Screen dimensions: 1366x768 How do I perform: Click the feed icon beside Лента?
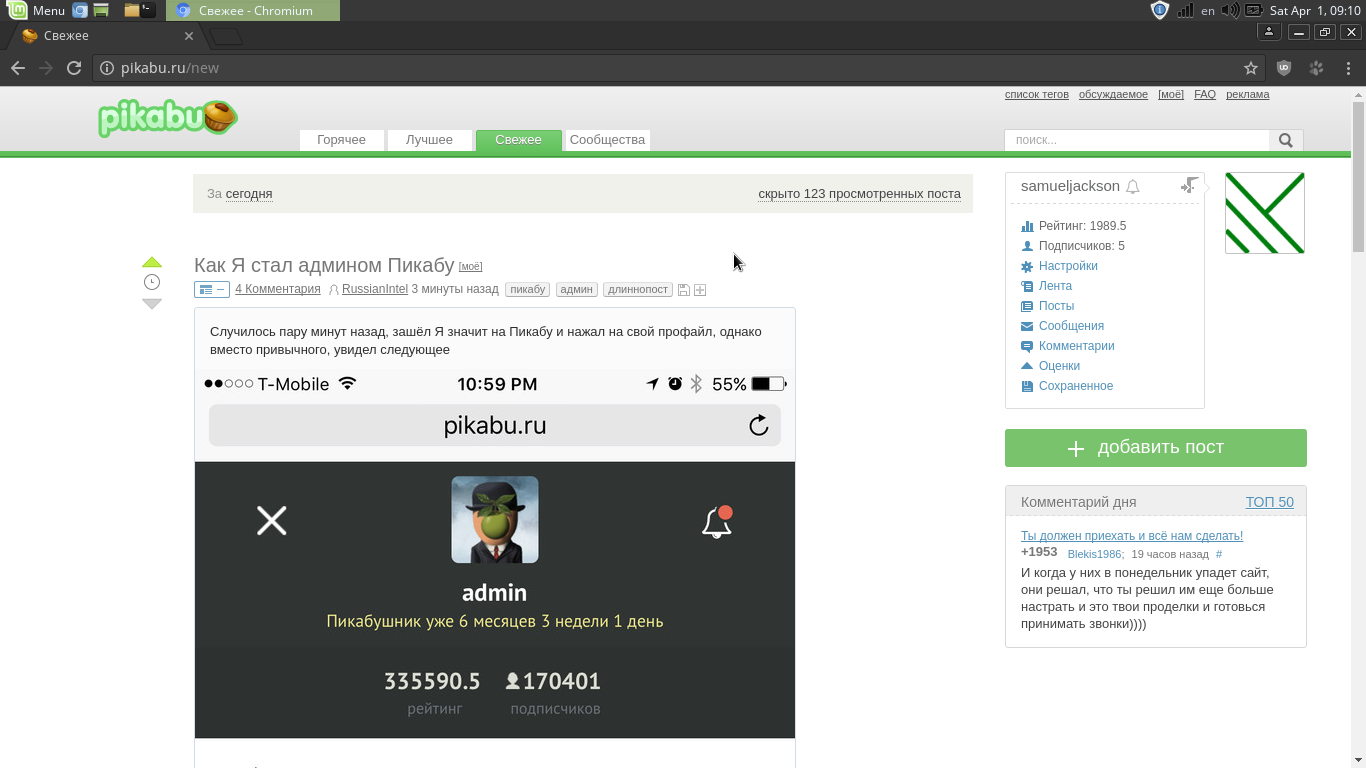click(1027, 286)
